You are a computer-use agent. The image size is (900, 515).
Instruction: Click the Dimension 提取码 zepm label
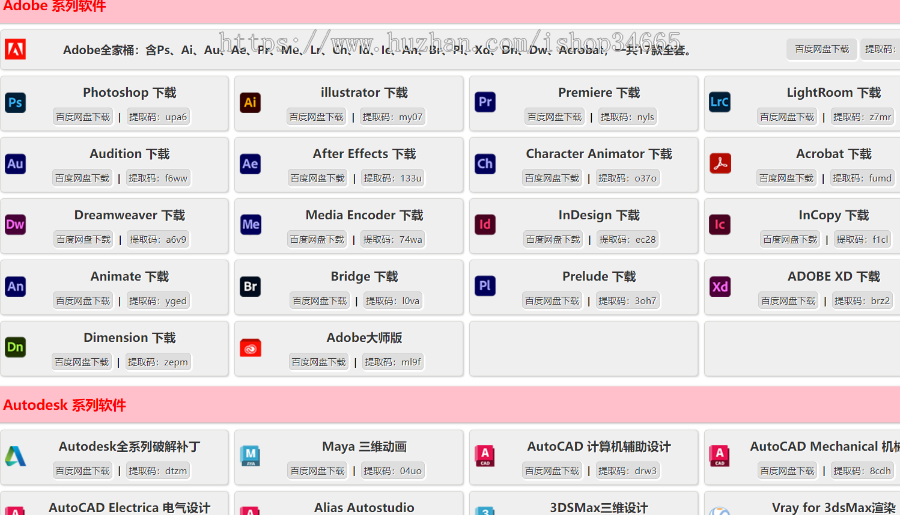tap(158, 362)
